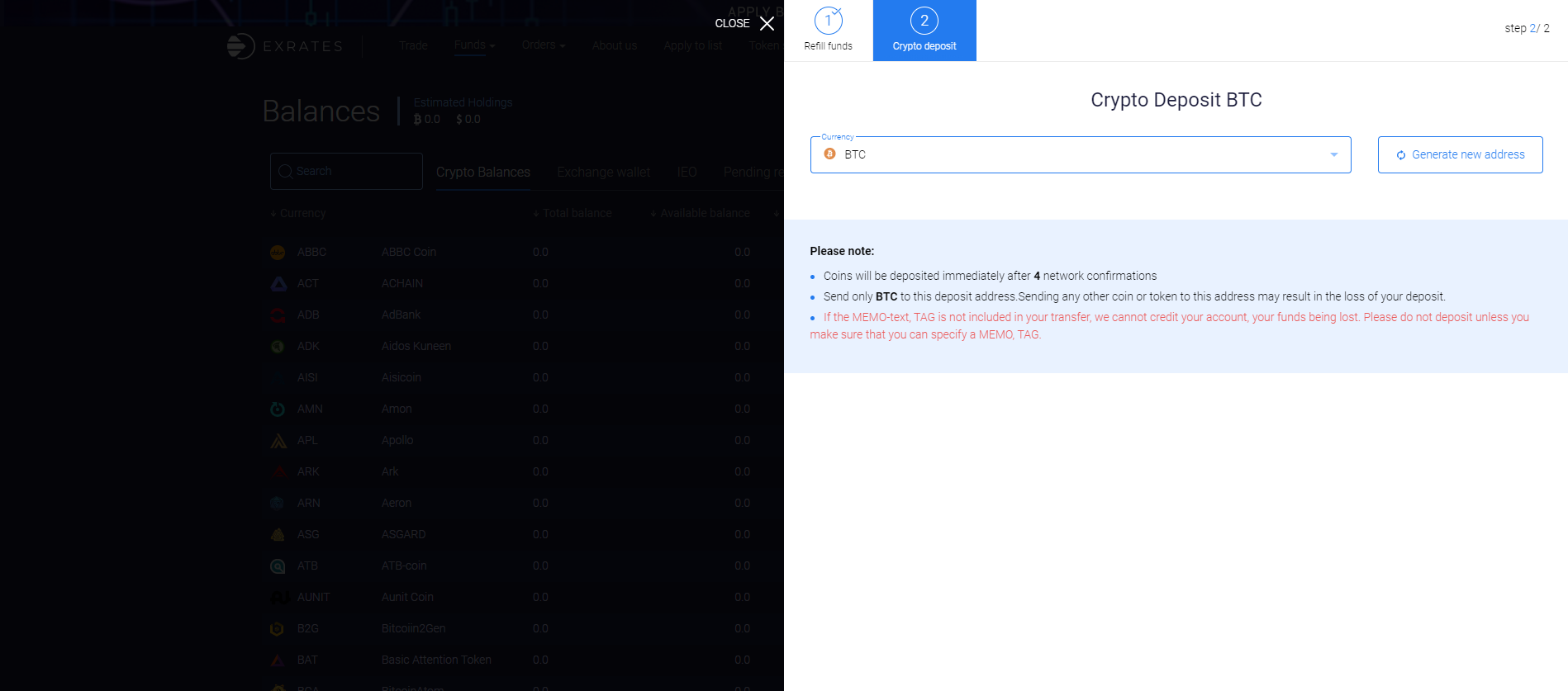Select the "Basic Attention Token" name text
The width and height of the screenshot is (1568, 691).
436,660
